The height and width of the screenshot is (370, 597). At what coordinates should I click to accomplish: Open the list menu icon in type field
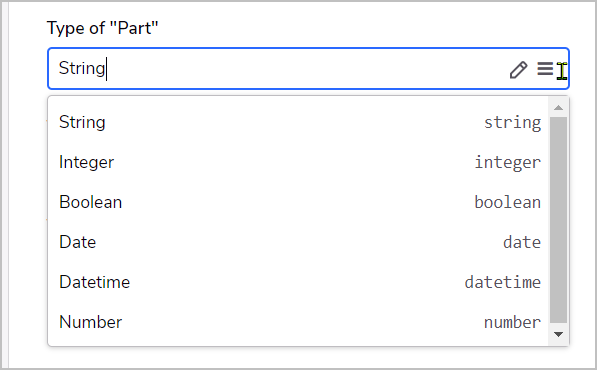(545, 69)
